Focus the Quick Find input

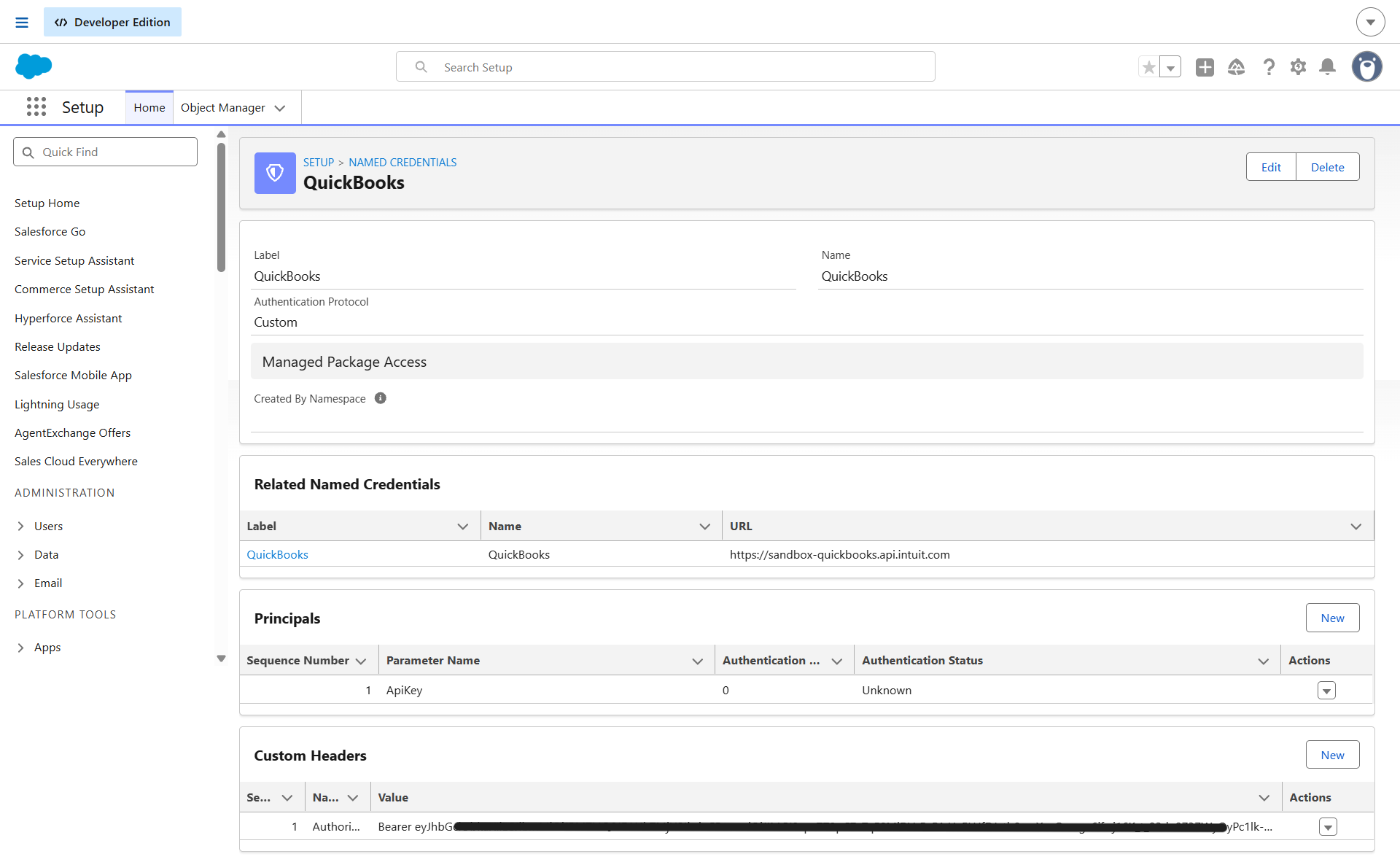(105, 152)
